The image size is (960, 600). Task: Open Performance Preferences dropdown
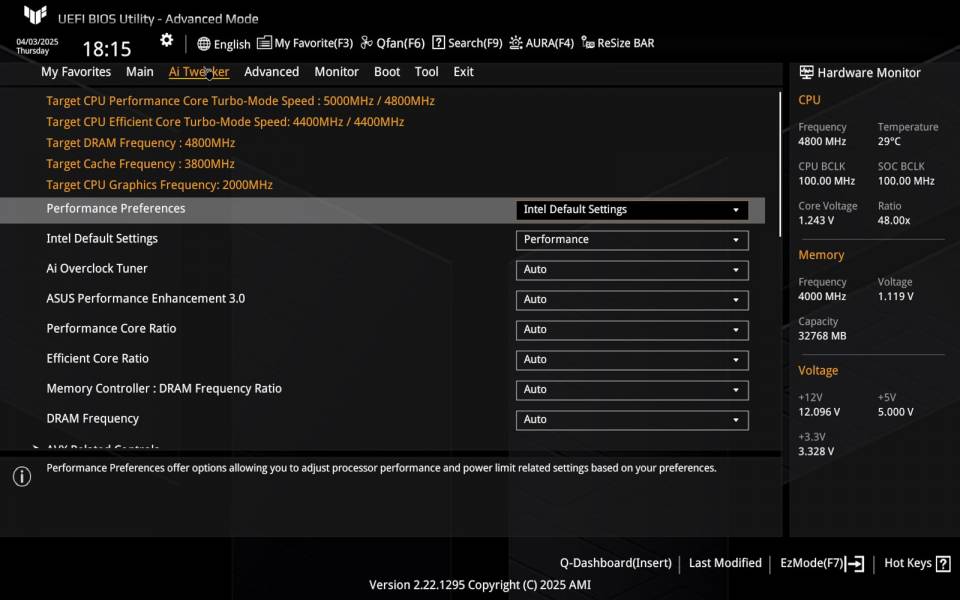pyautogui.click(x=632, y=209)
